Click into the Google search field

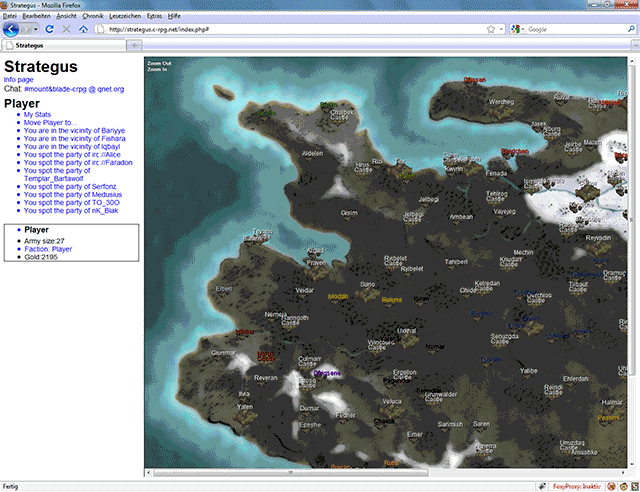point(576,29)
